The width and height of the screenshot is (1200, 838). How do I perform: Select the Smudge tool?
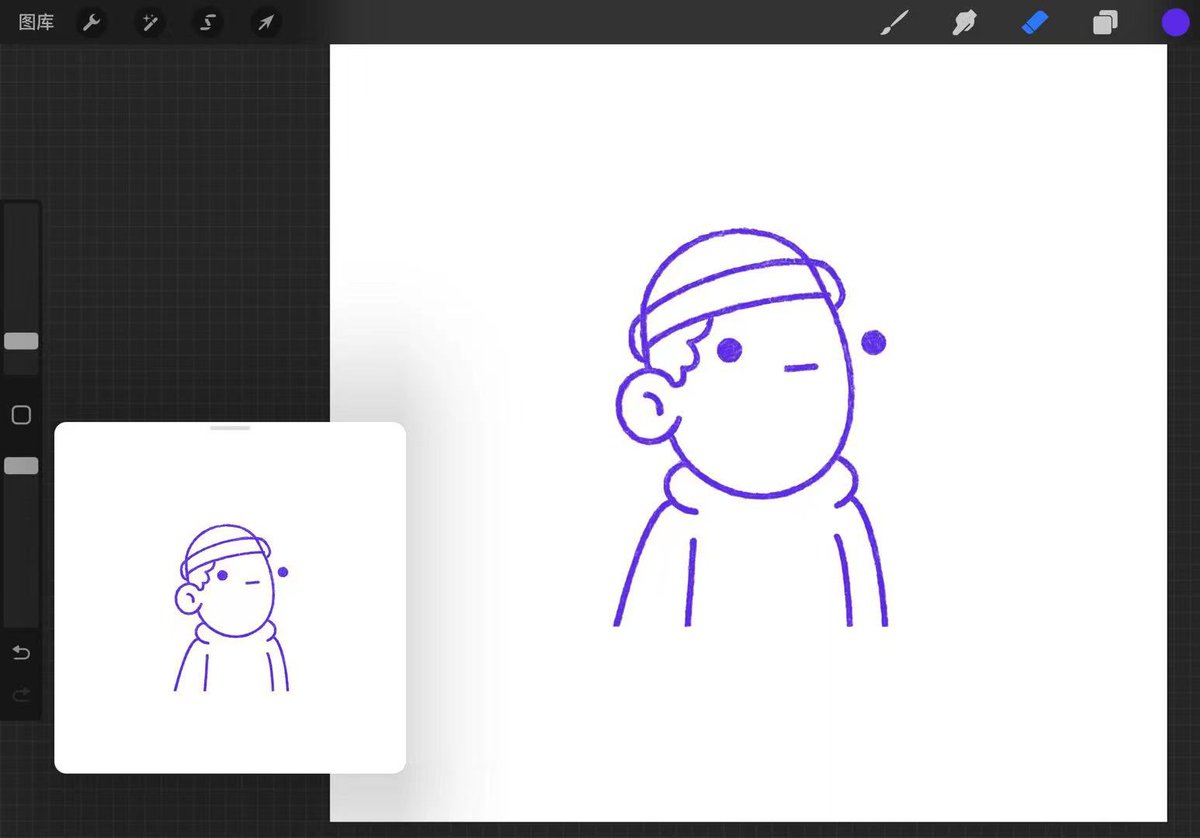coord(964,22)
